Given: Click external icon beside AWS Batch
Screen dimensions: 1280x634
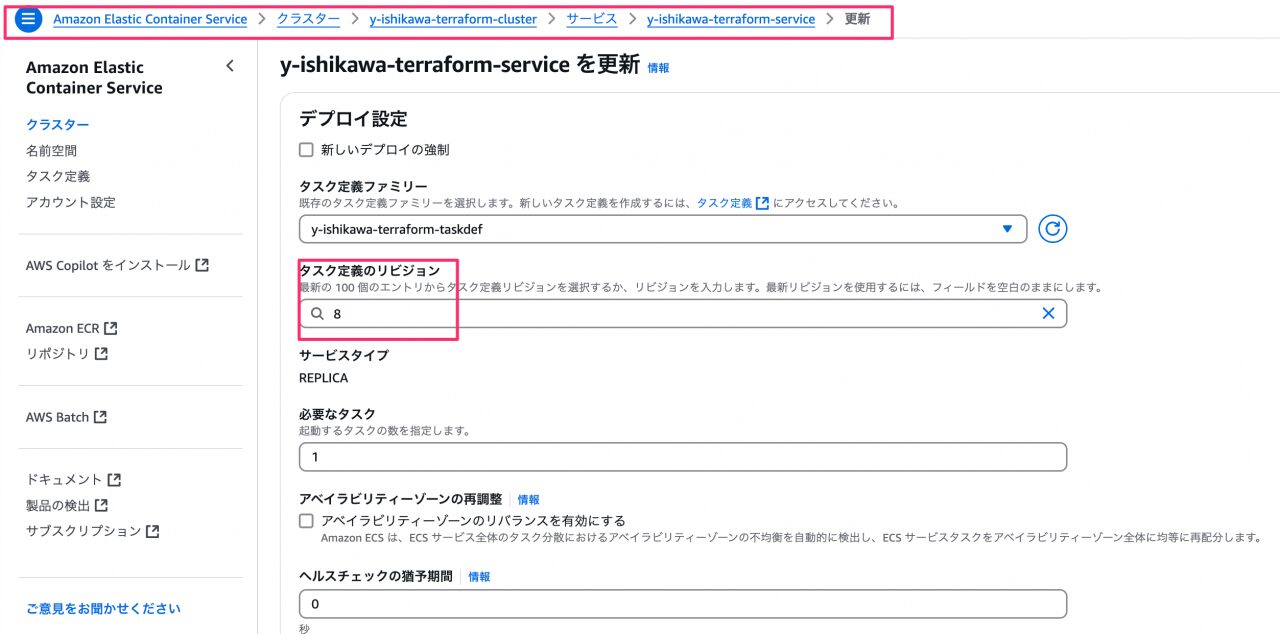Looking at the screenshot, I should click(x=100, y=417).
